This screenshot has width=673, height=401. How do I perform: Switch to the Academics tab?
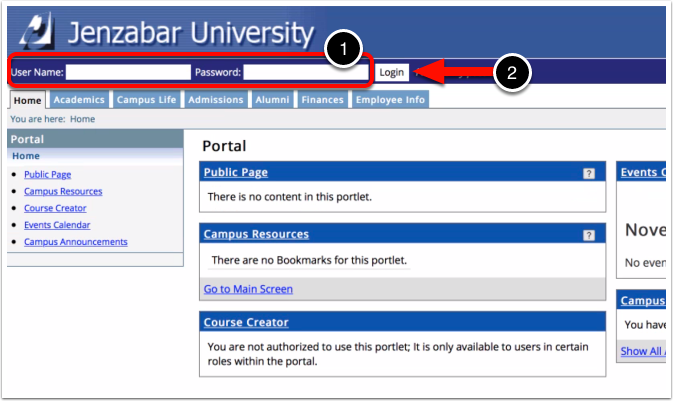(x=79, y=100)
